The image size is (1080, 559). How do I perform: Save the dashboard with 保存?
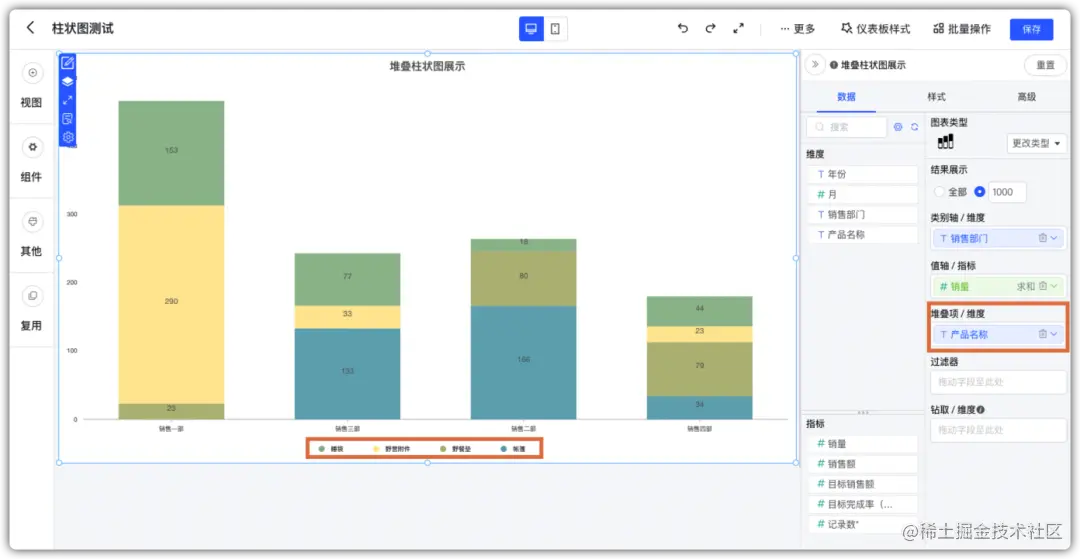pos(1031,29)
